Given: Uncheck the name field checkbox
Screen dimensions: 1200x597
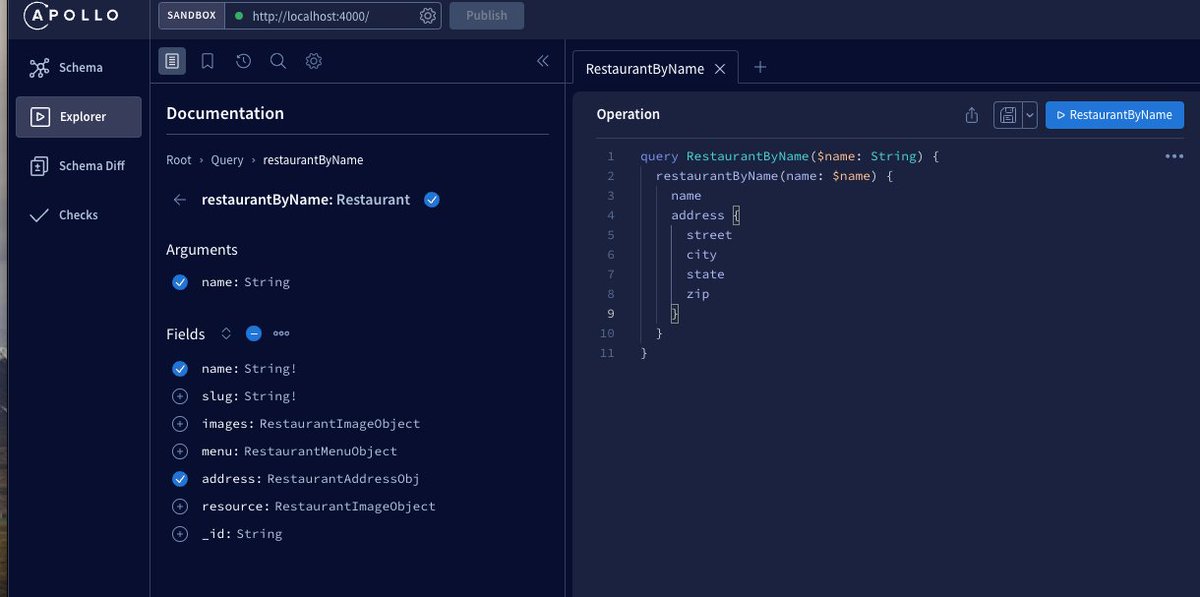Looking at the screenshot, I should pyautogui.click(x=180, y=368).
